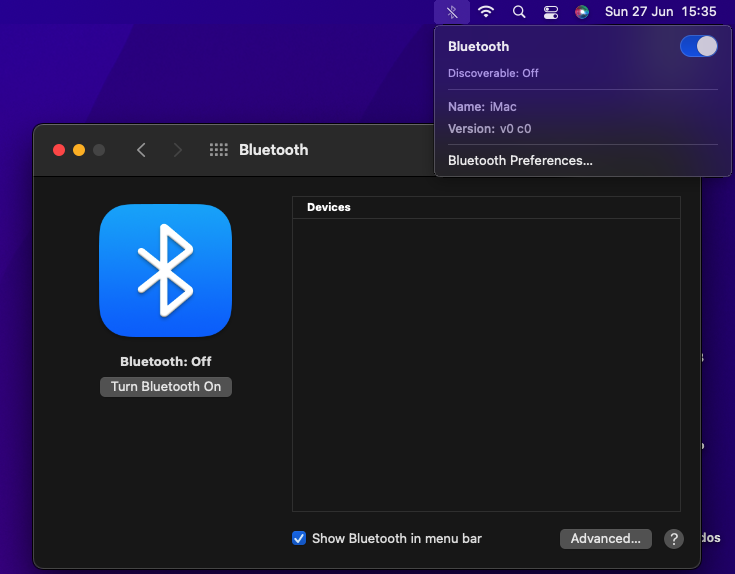This screenshot has height=574, width=735.
Task: Uncheck Show Bluetooth in menu bar
Action: coord(299,538)
